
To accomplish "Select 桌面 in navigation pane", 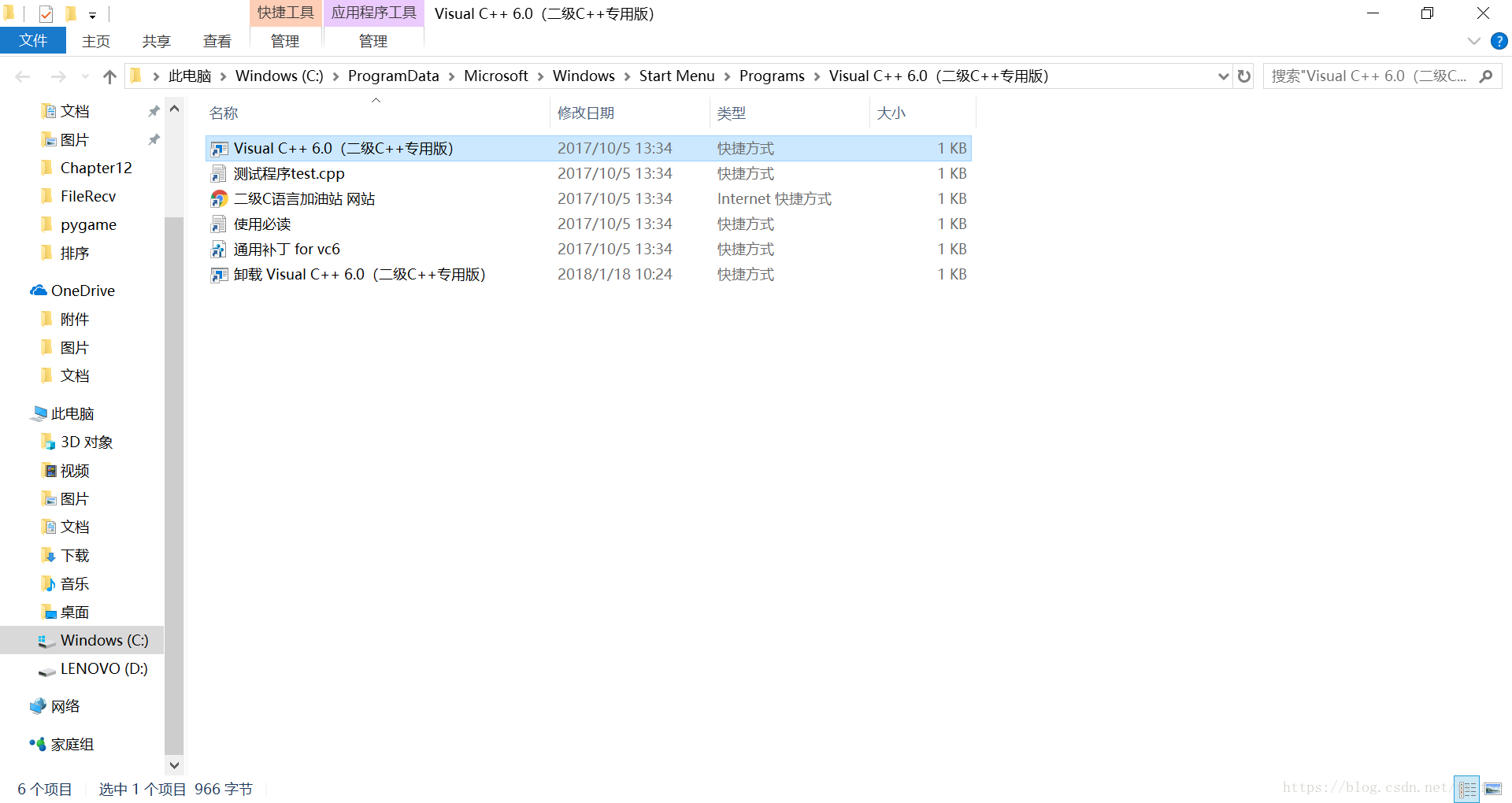I will click(75, 612).
